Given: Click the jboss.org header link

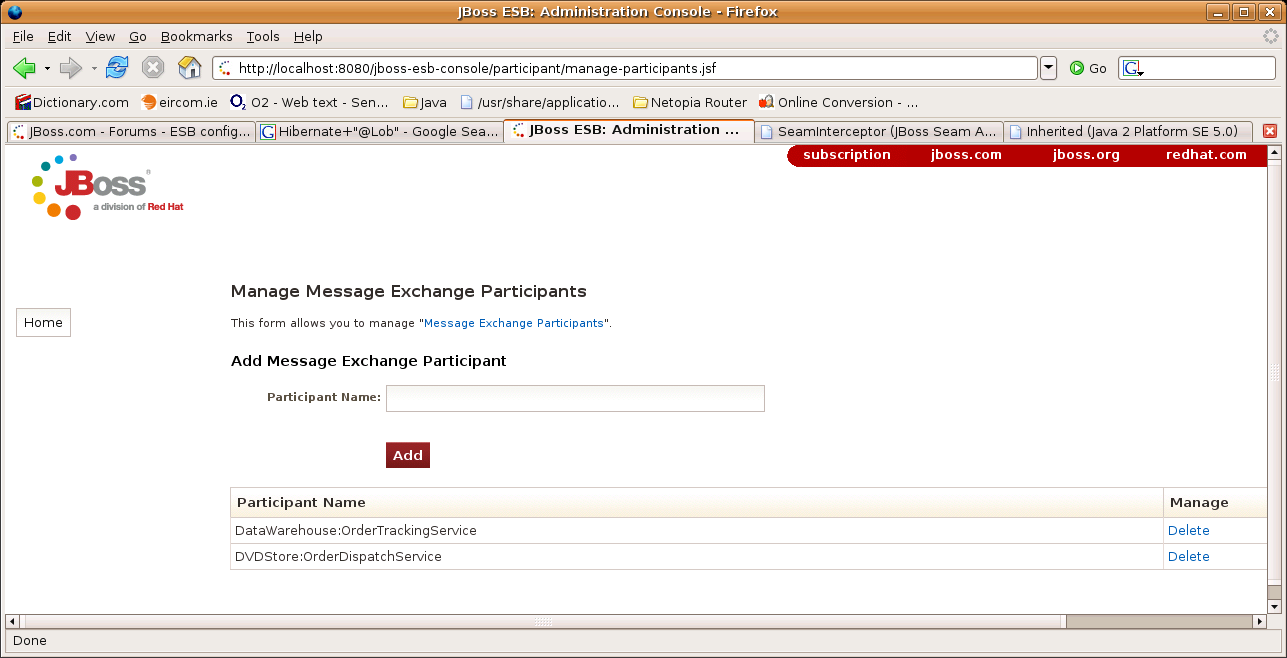Looking at the screenshot, I should 1086,155.
